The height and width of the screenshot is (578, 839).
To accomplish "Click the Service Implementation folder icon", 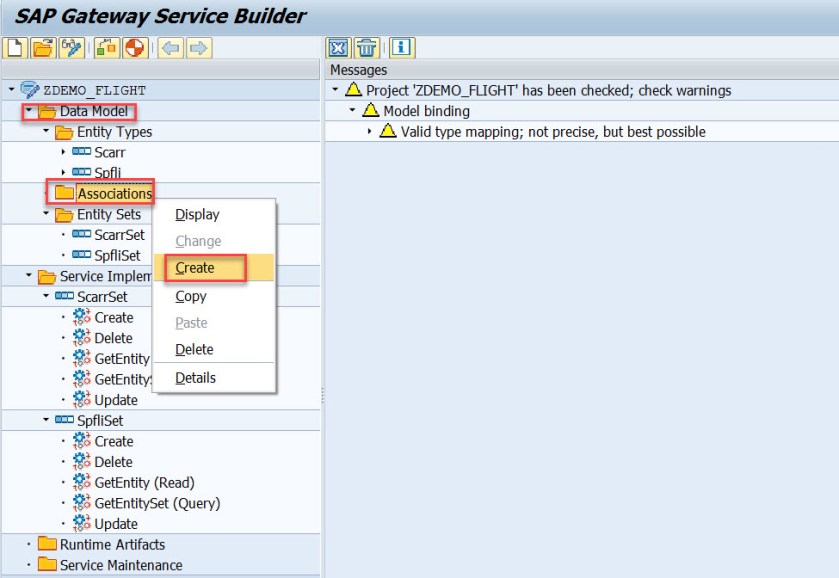I will 47,276.
